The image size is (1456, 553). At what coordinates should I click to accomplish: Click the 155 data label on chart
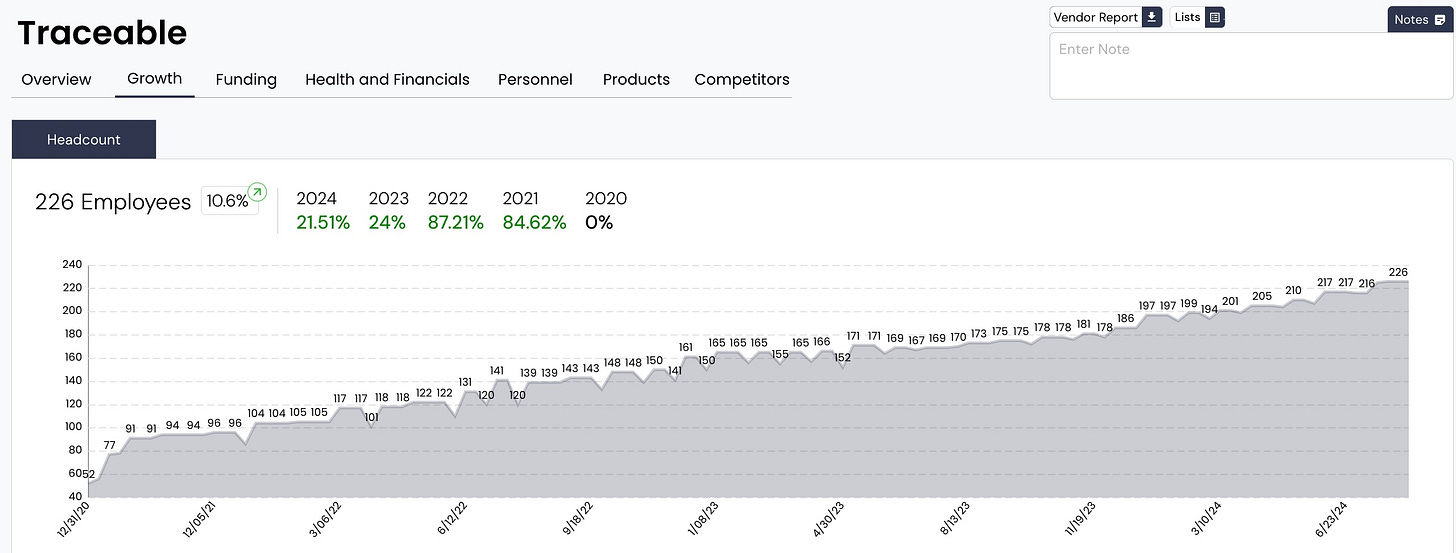tap(780, 354)
